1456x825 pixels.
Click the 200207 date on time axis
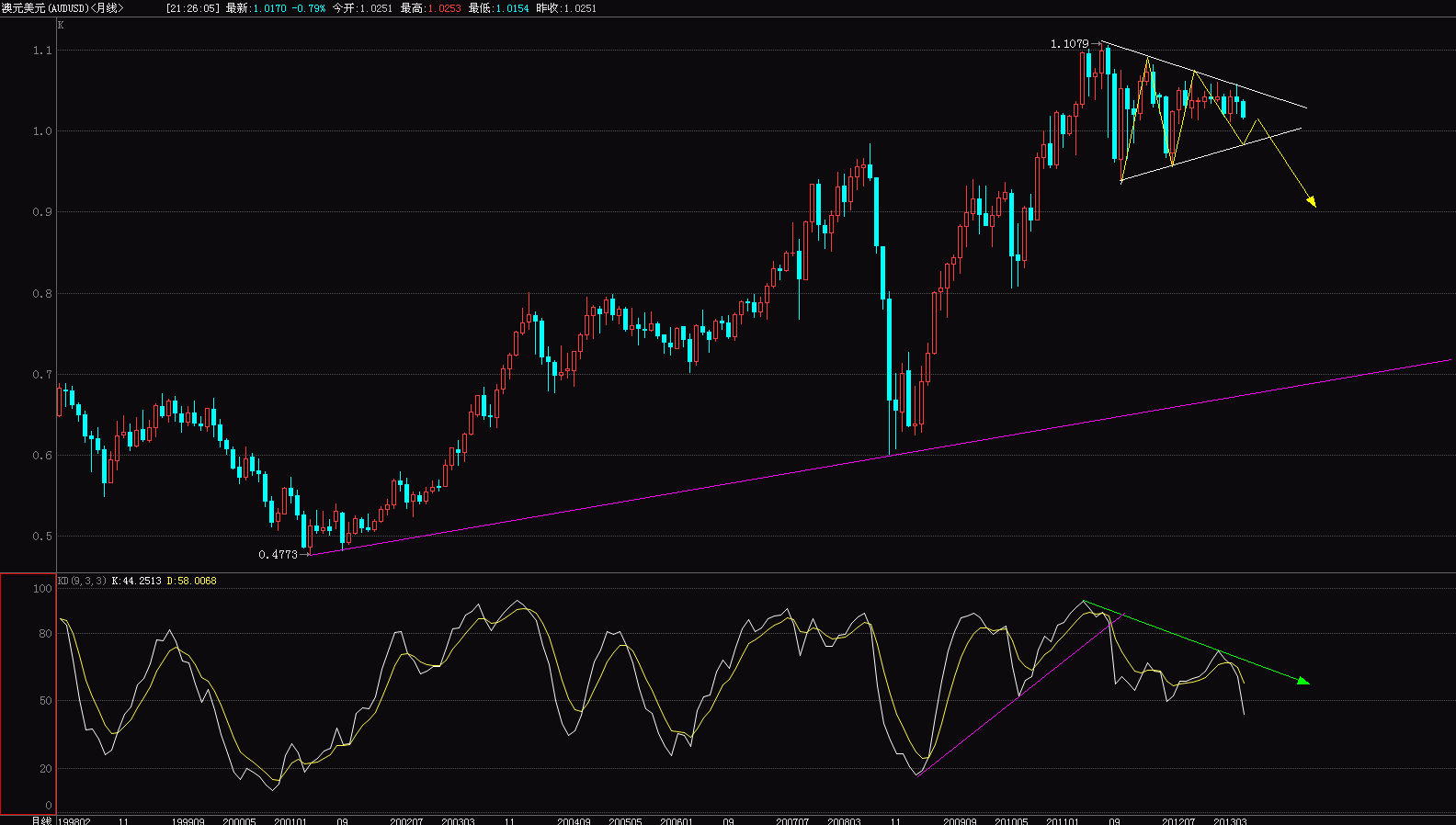click(x=406, y=820)
